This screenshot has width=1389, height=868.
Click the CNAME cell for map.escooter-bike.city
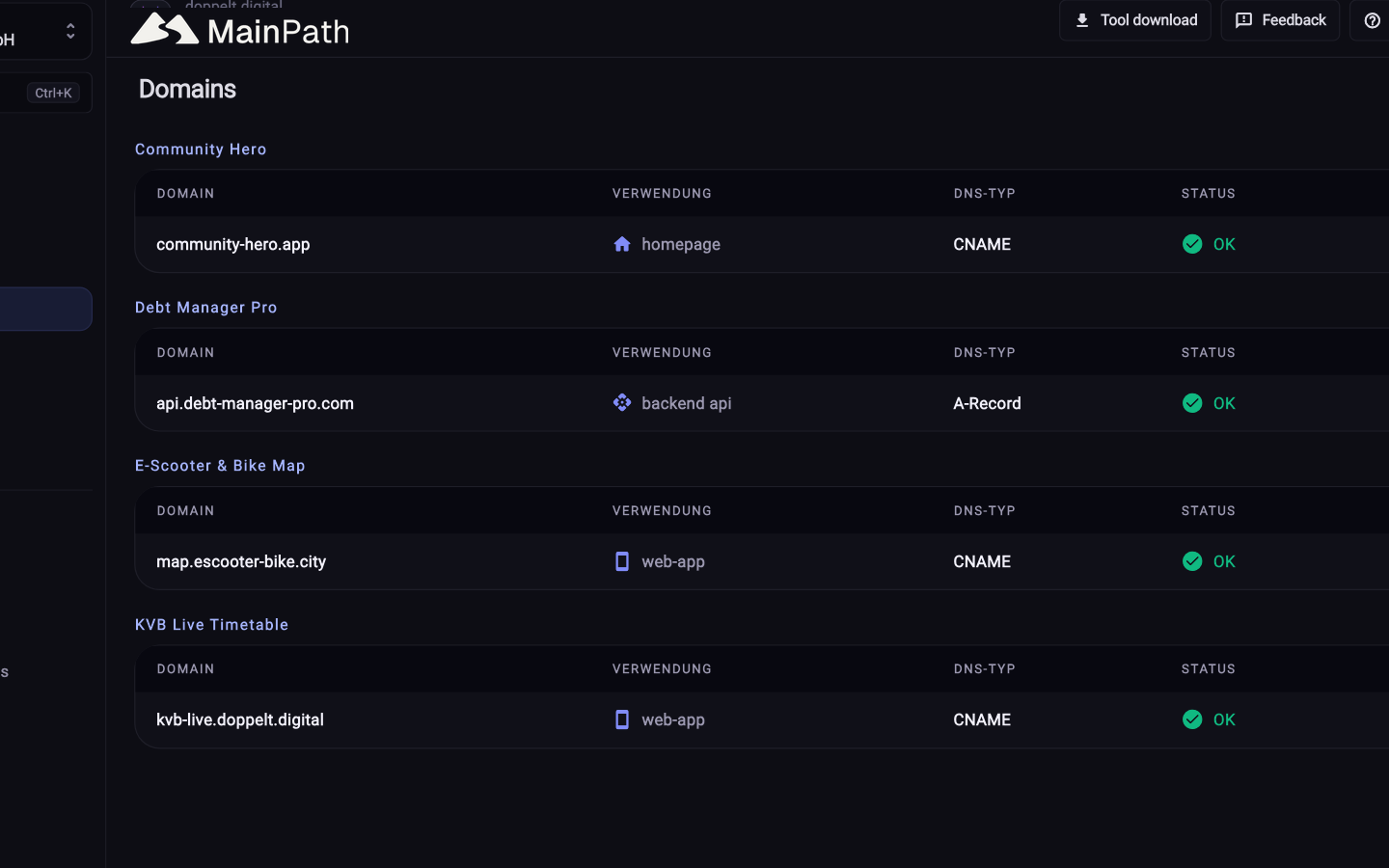click(x=982, y=561)
